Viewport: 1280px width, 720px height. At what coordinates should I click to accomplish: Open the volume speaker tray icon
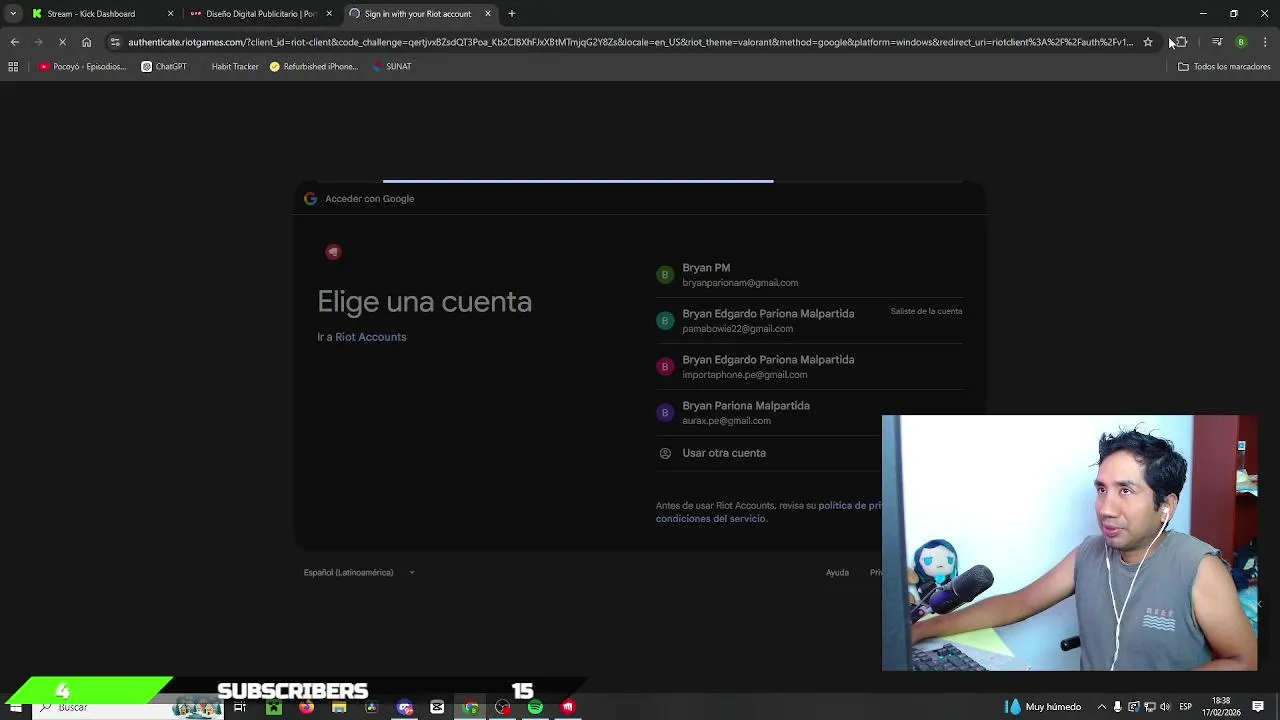pyautogui.click(x=1164, y=707)
